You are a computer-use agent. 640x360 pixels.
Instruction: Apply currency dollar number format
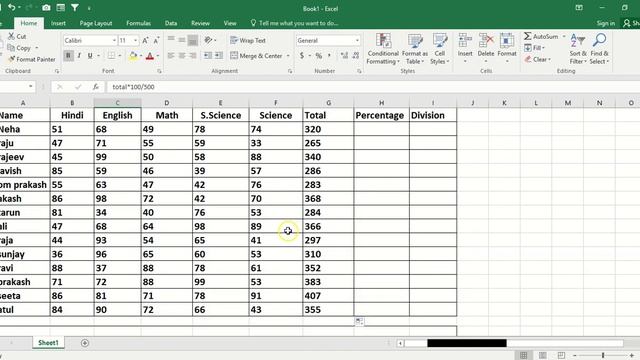tap(302, 56)
